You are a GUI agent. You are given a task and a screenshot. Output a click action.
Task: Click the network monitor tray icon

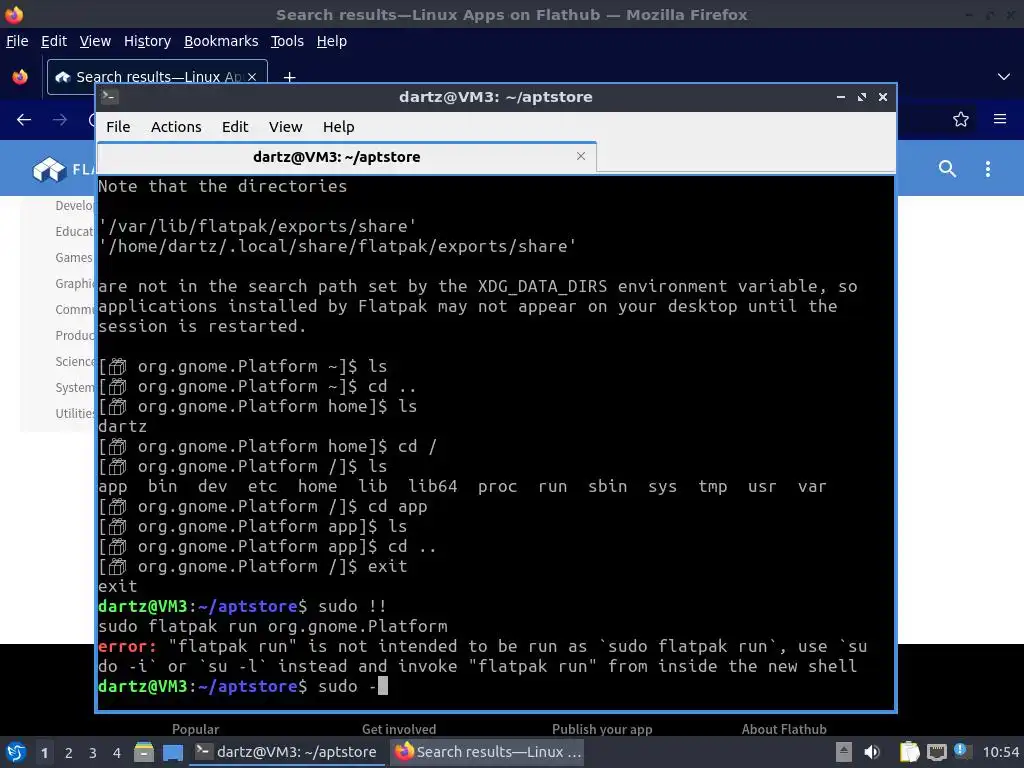pos(937,752)
